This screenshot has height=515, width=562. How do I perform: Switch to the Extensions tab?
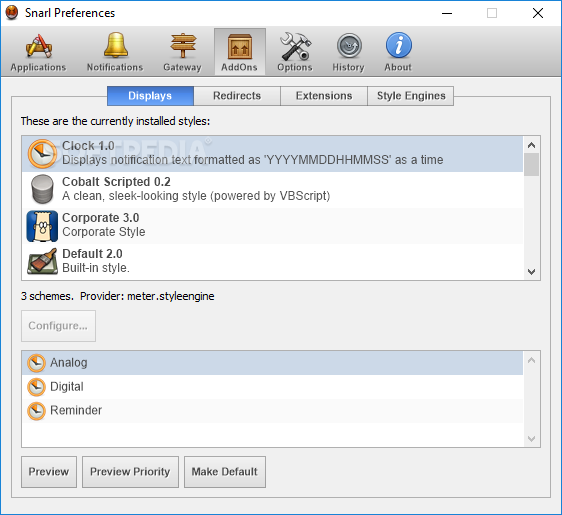pos(324,96)
